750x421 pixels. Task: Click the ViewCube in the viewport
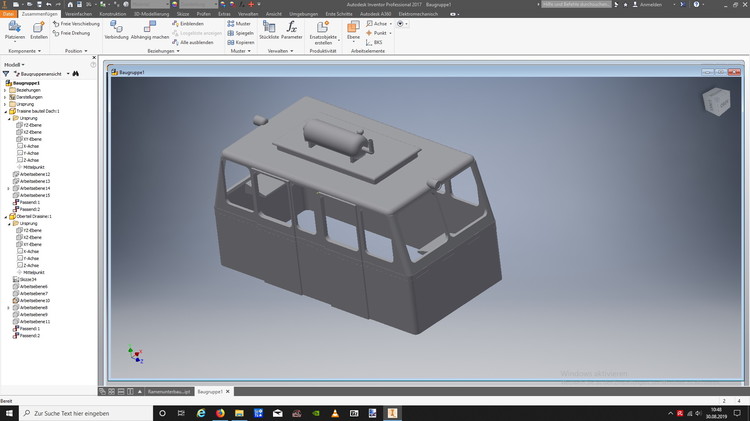tap(717, 101)
